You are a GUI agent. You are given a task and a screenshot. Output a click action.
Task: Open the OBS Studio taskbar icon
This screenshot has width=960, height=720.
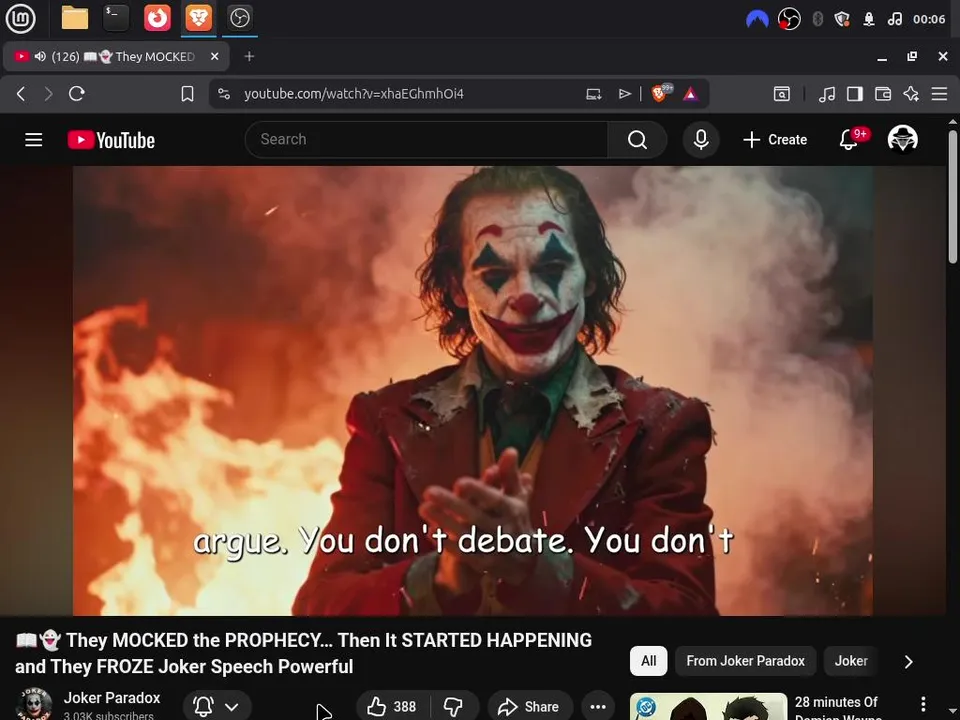pyautogui.click(x=239, y=18)
